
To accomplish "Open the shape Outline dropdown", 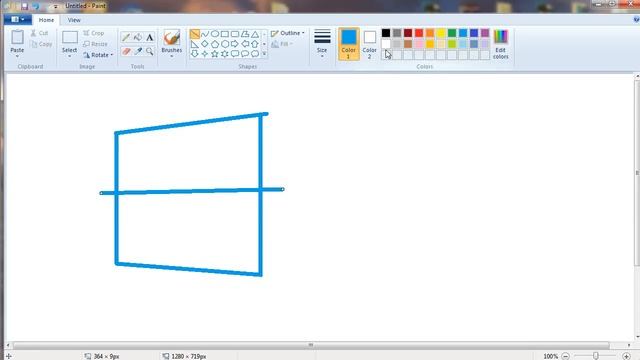I will [x=288, y=33].
